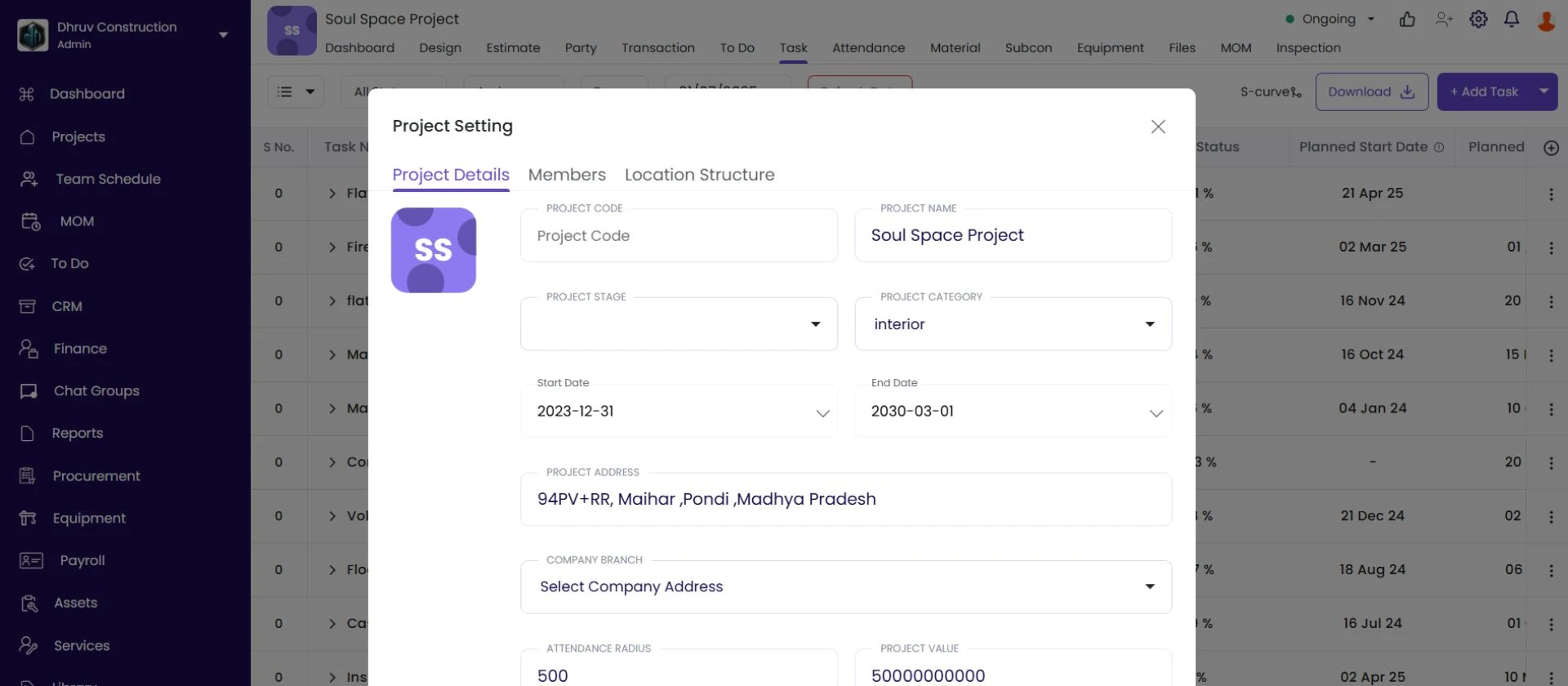This screenshot has height=686, width=1568.
Task: Open the notifications bell
Action: [x=1512, y=19]
